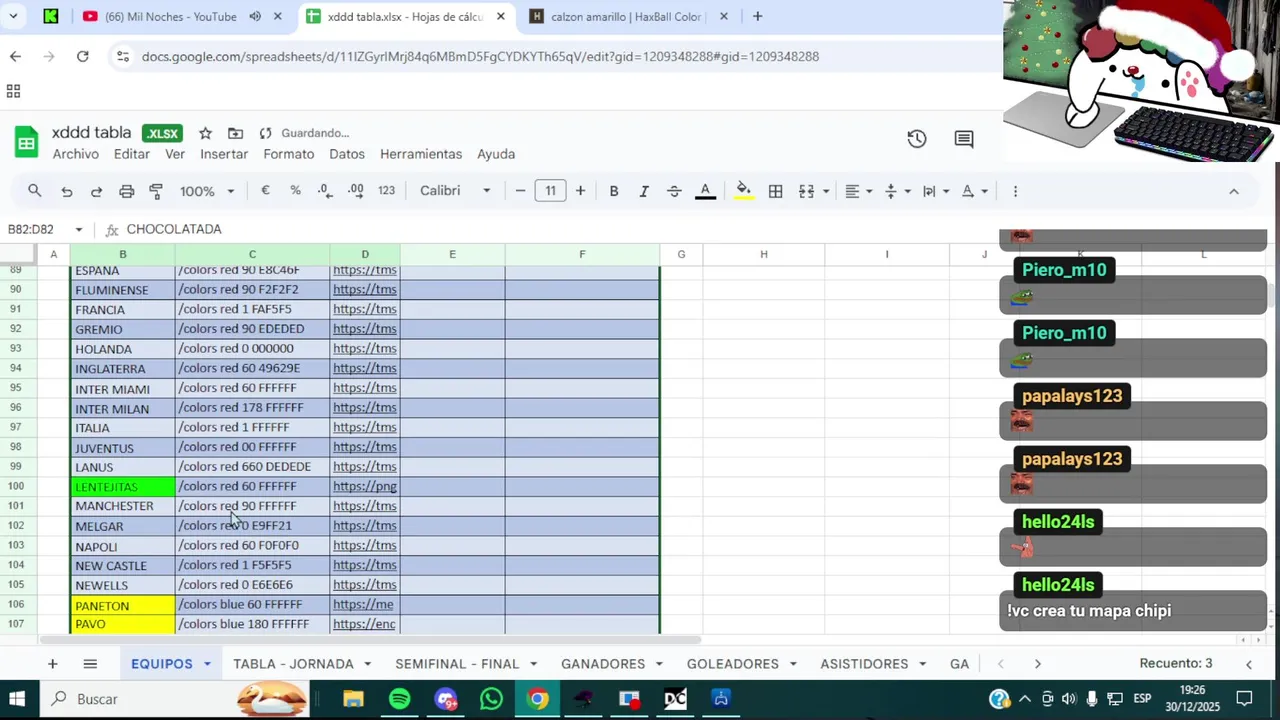Image resolution: width=1280 pixels, height=720 pixels.
Task: Move the document to a folder
Action: click(x=235, y=133)
